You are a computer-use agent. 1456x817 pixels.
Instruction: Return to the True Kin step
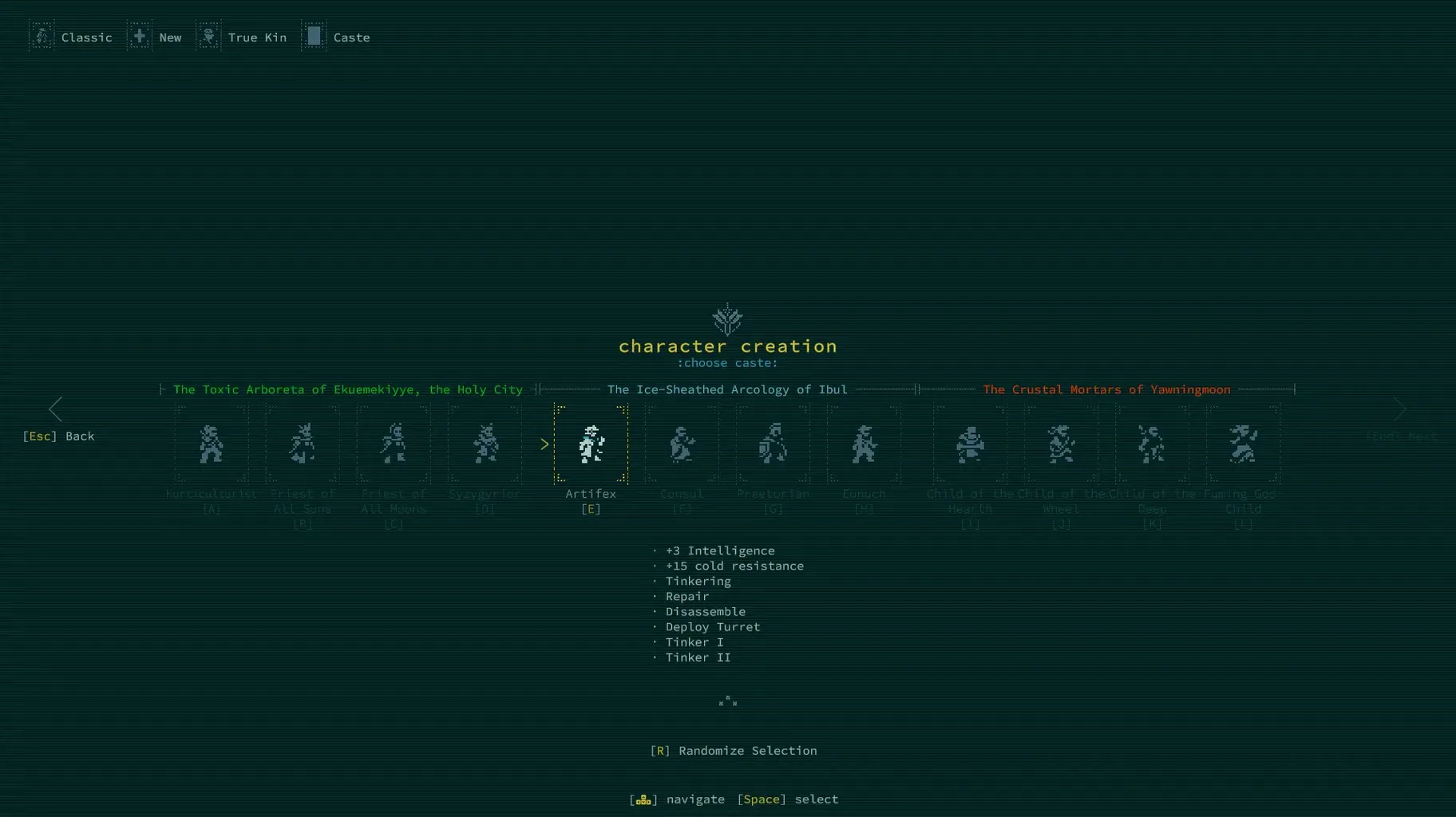pos(257,37)
